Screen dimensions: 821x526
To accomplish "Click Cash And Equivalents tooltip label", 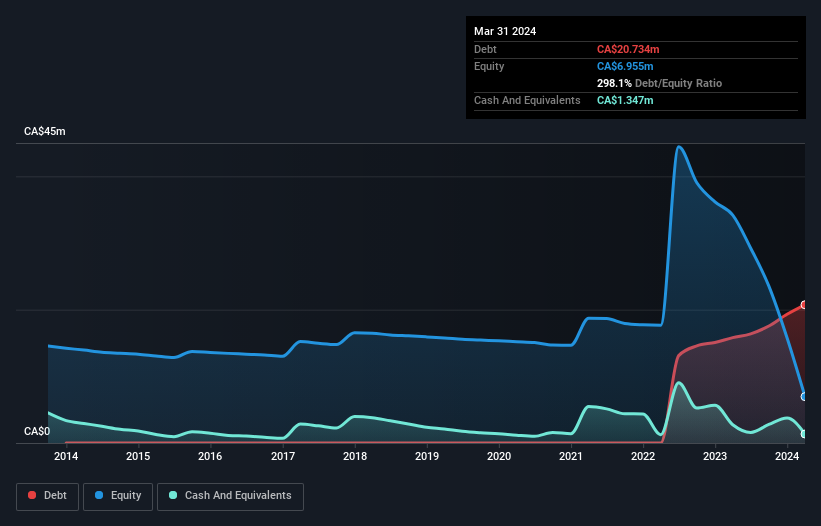I will coord(527,100).
